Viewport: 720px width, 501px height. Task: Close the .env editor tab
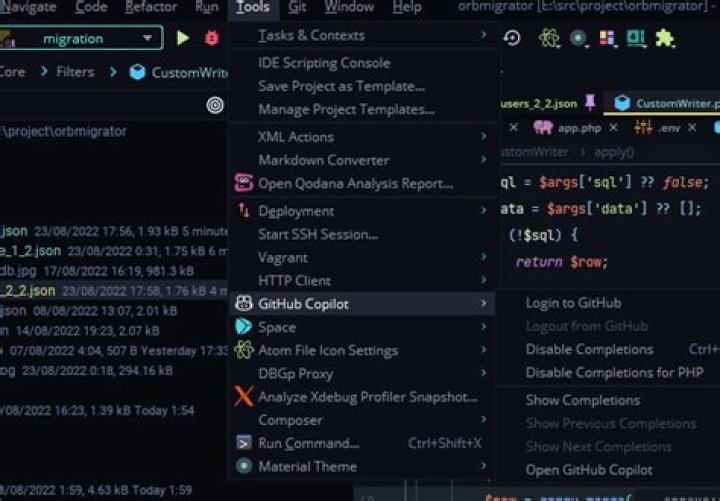point(692,127)
